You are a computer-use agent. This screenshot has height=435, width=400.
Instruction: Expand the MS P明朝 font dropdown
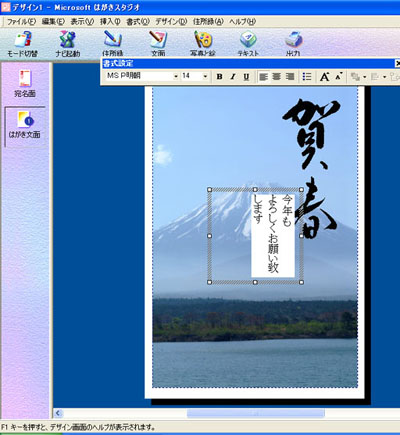coord(176,77)
